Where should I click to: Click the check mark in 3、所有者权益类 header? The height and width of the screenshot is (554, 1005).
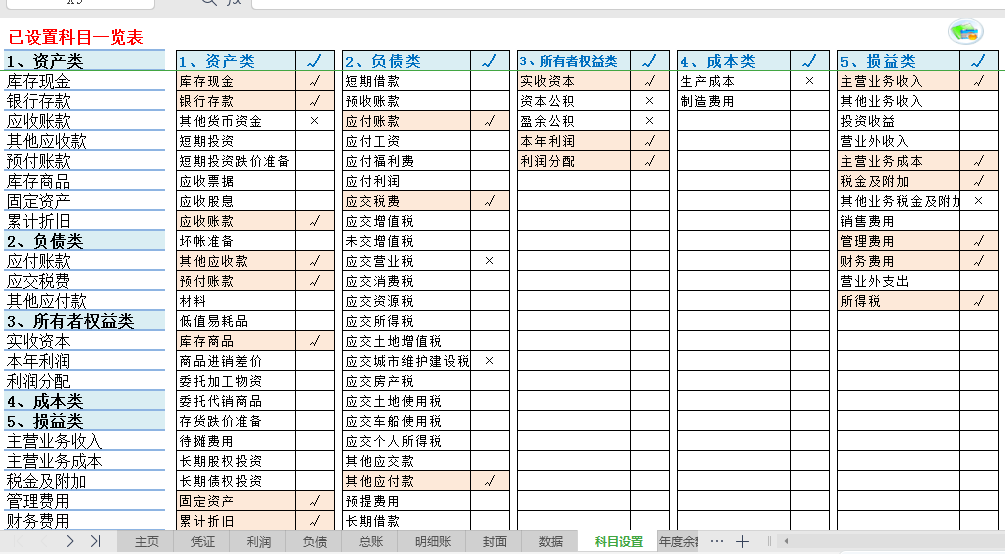(x=650, y=61)
